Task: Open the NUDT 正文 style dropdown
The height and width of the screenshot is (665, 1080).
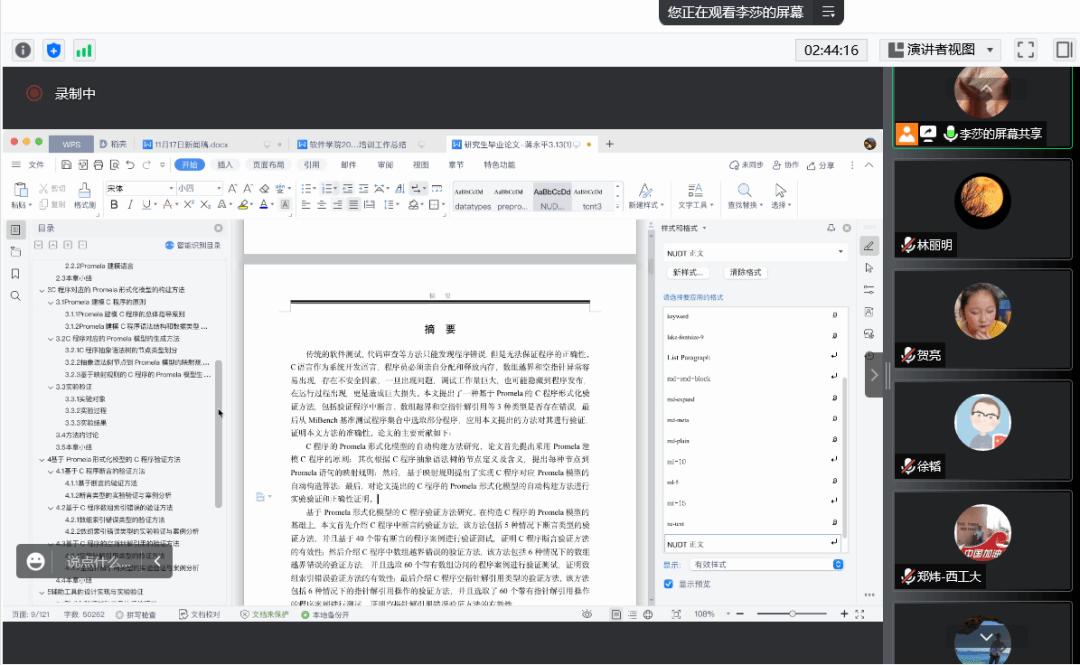Action: coord(755,253)
